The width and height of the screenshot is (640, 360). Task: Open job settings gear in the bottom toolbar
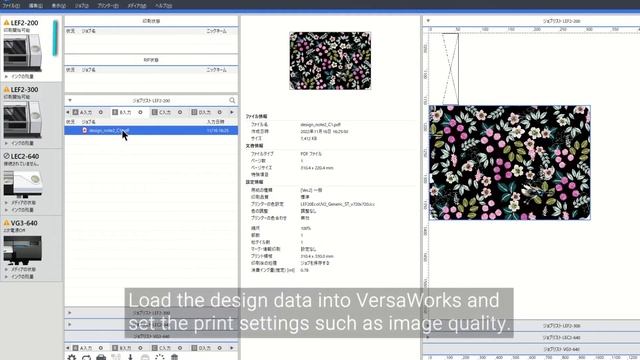[x=72, y=357]
